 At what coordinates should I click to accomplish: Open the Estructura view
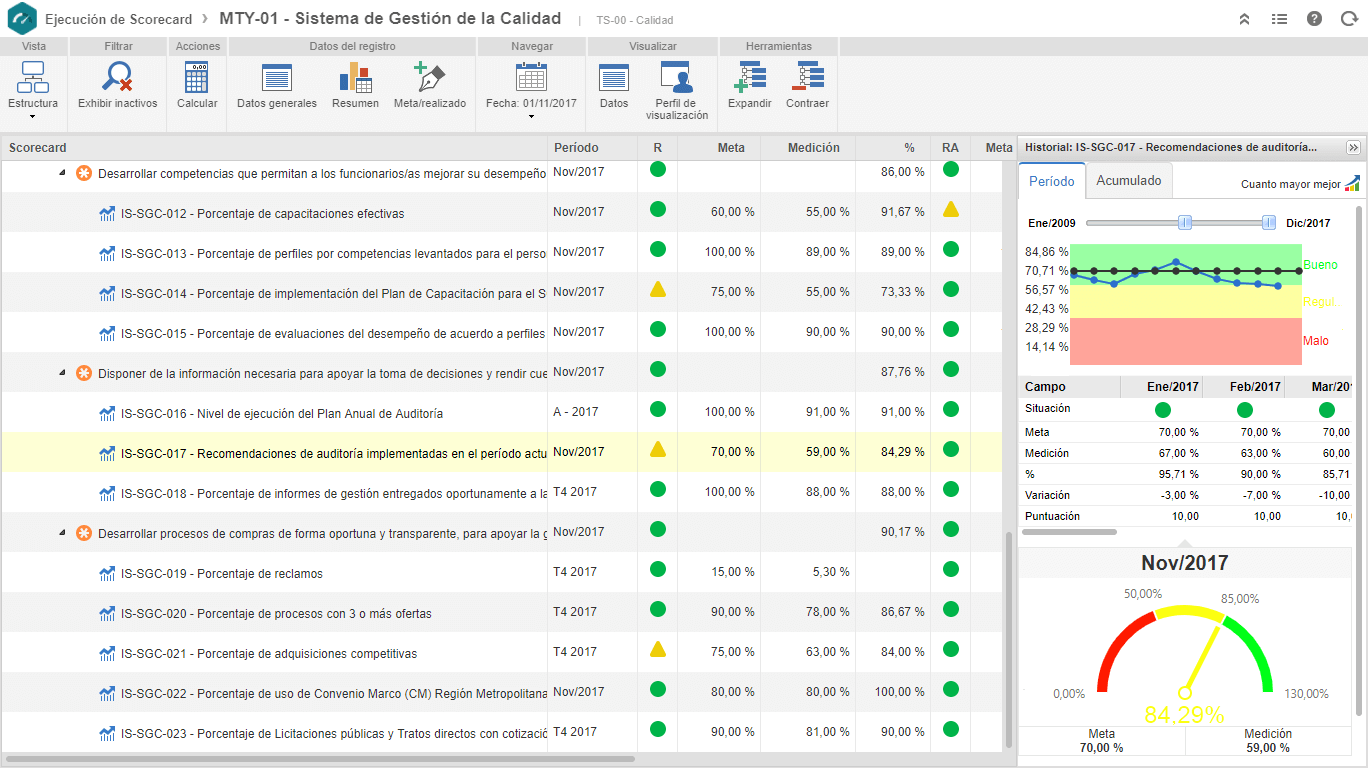point(33,85)
